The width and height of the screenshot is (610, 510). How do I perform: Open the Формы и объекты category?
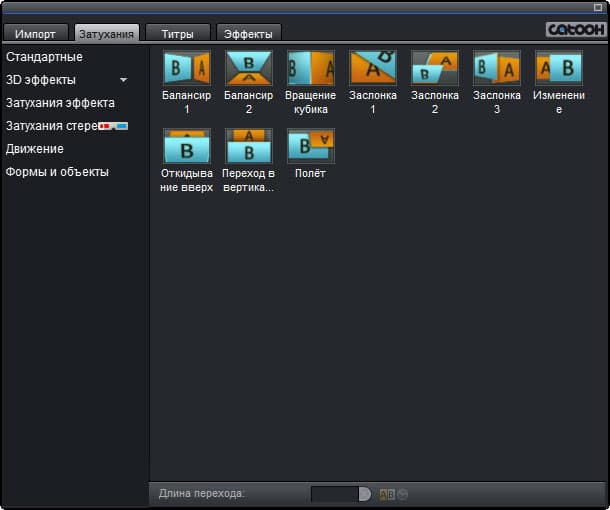point(57,172)
